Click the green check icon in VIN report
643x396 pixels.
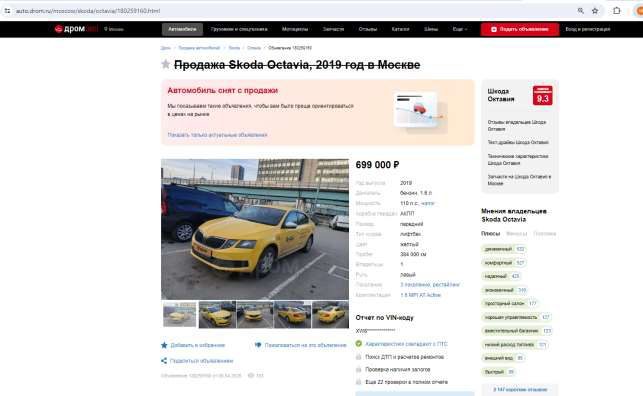click(359, 344)
